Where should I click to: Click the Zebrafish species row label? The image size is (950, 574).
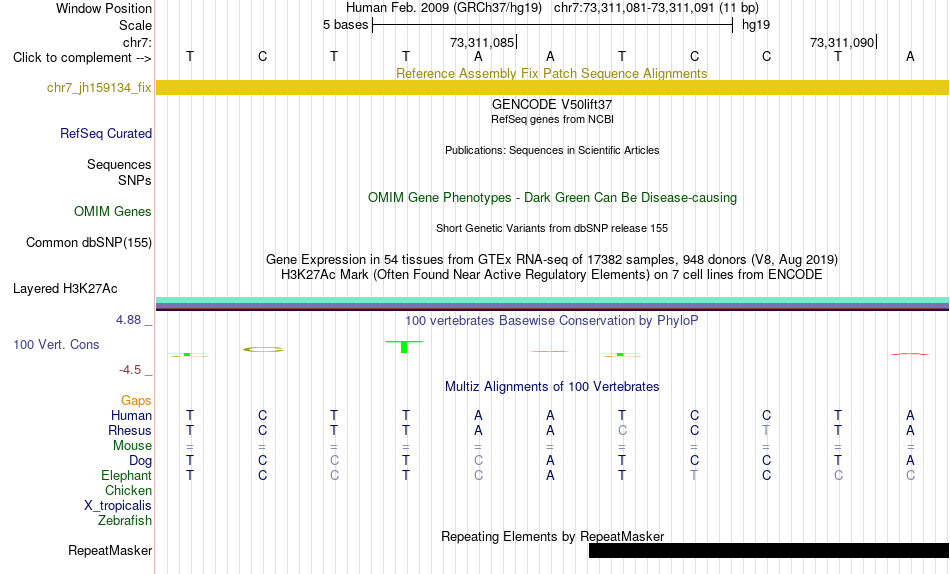pyautogui.click(x=125, y=521)
